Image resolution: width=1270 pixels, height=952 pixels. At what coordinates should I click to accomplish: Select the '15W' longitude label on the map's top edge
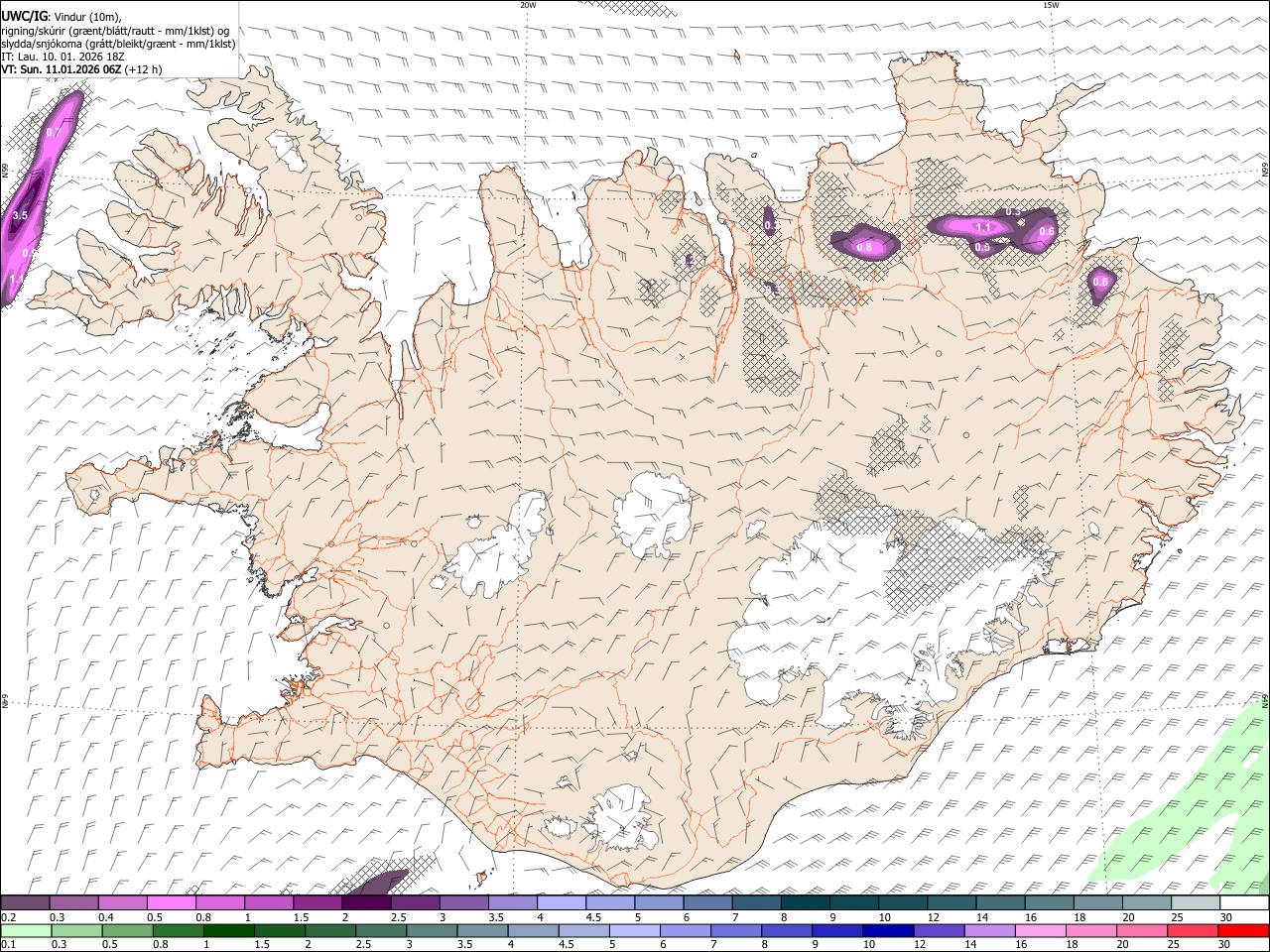click(x=1051, y=5)
